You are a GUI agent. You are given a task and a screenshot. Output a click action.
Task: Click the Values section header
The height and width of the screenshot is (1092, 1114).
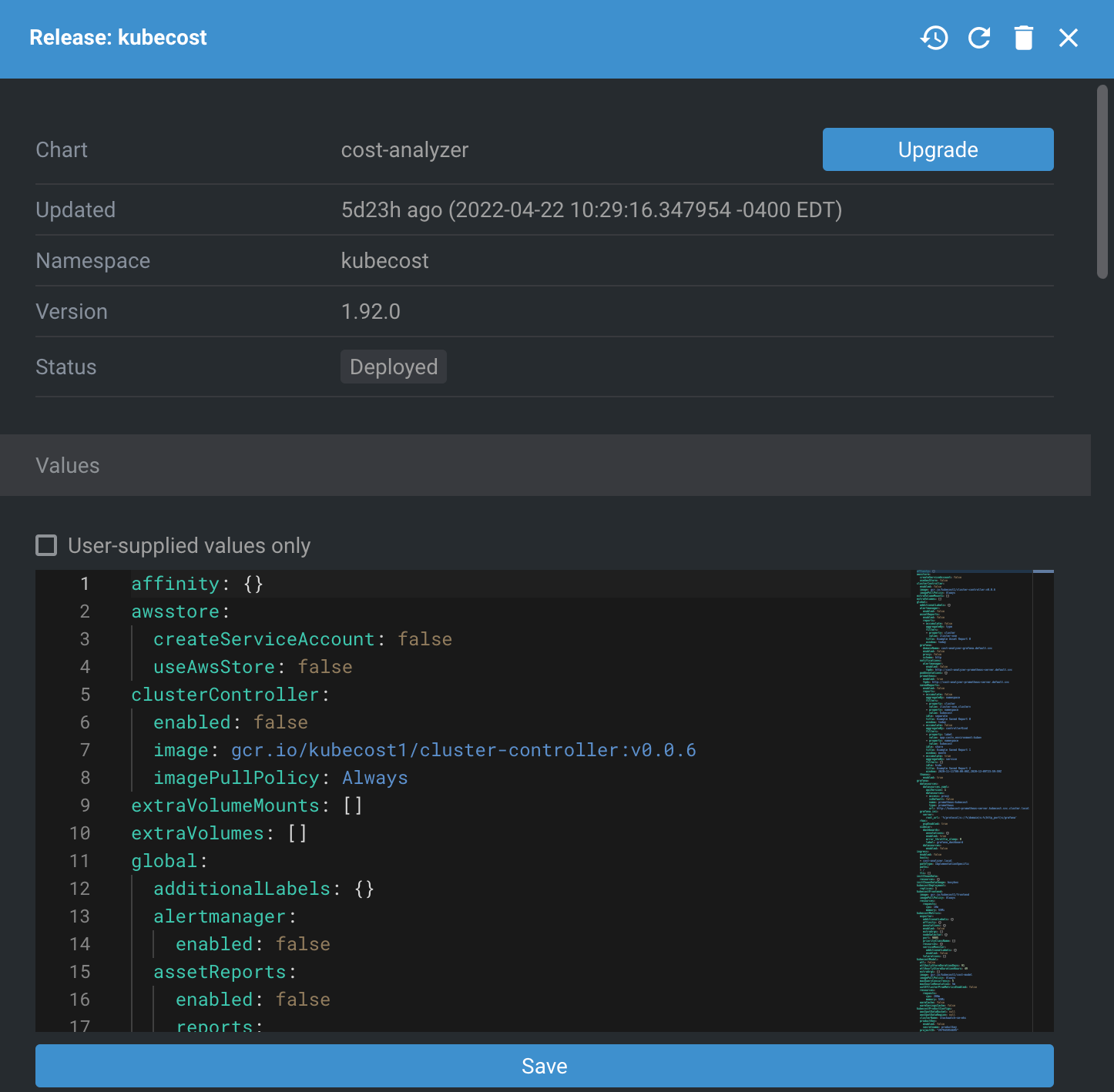click(545, 465)
